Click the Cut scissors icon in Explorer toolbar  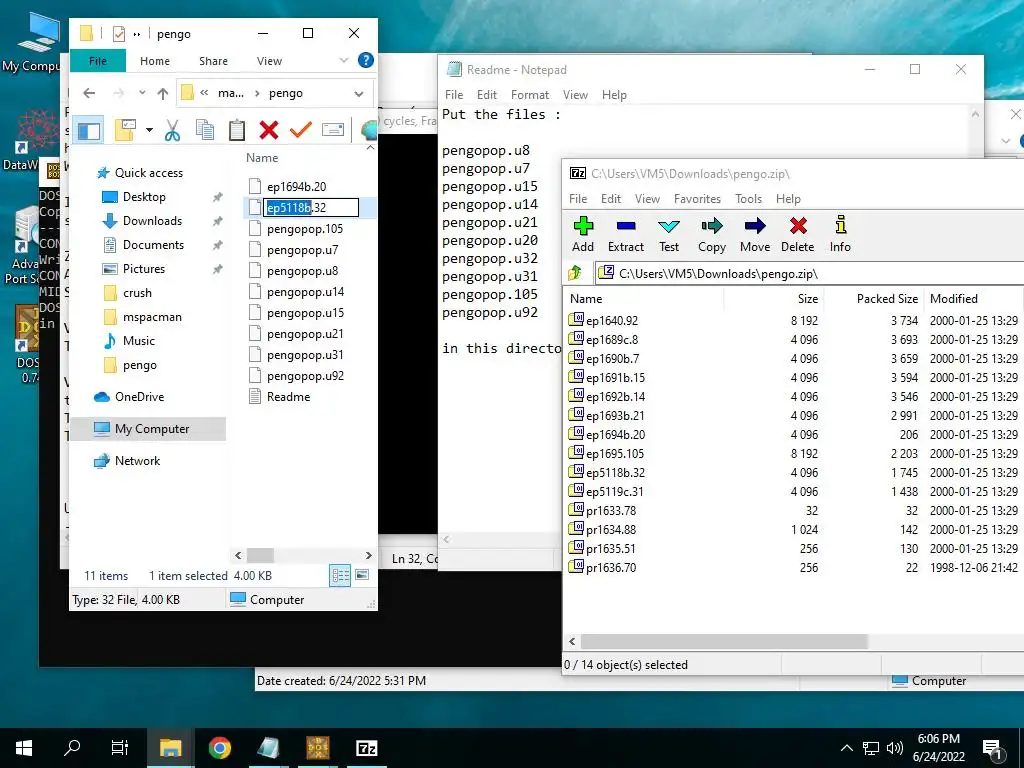[172, 130]
